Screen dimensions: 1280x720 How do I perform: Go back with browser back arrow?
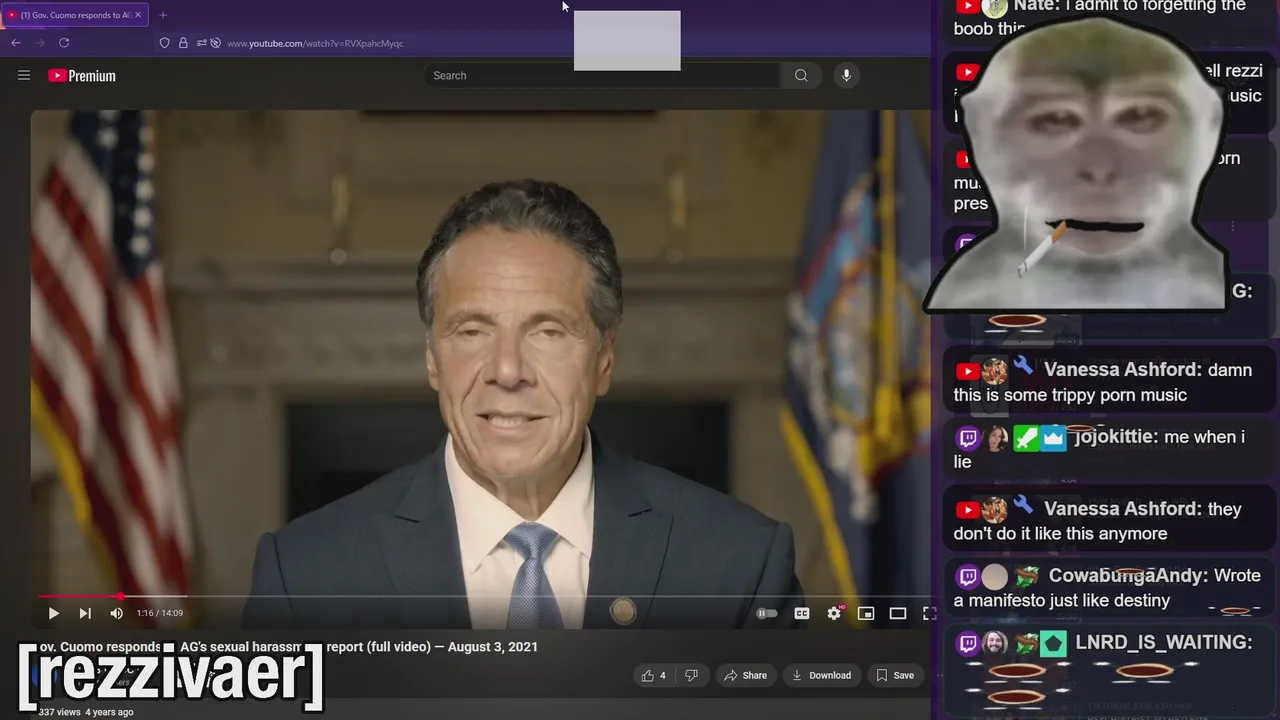click(15, 43)
